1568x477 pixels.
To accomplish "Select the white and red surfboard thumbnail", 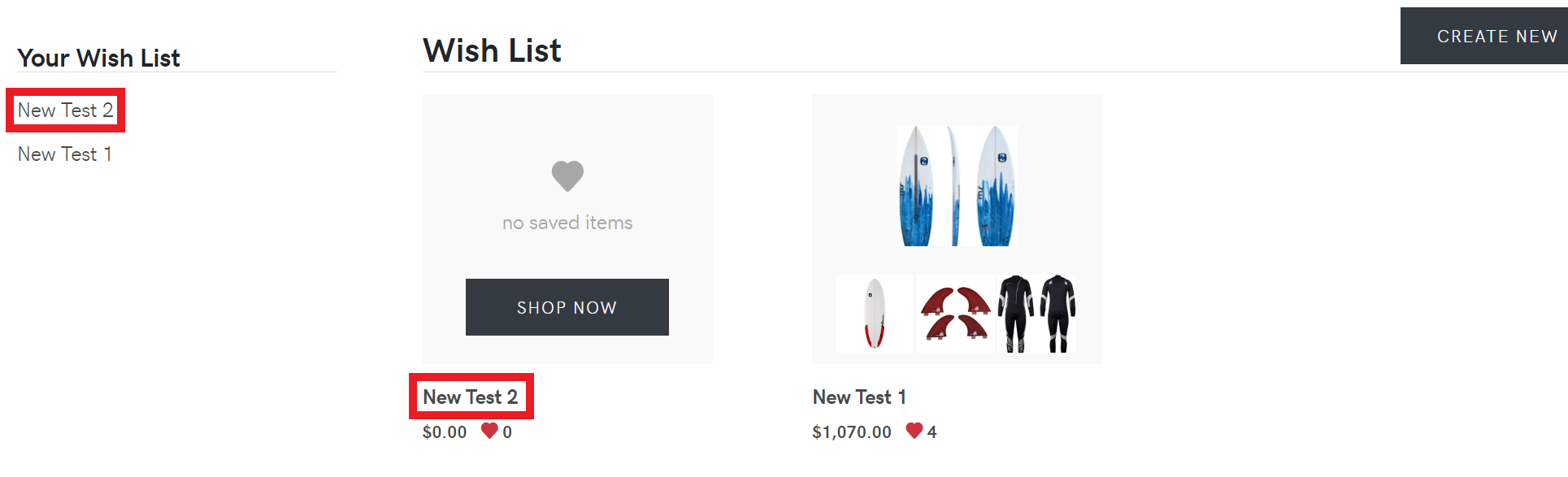I will [x=875, y=314].
